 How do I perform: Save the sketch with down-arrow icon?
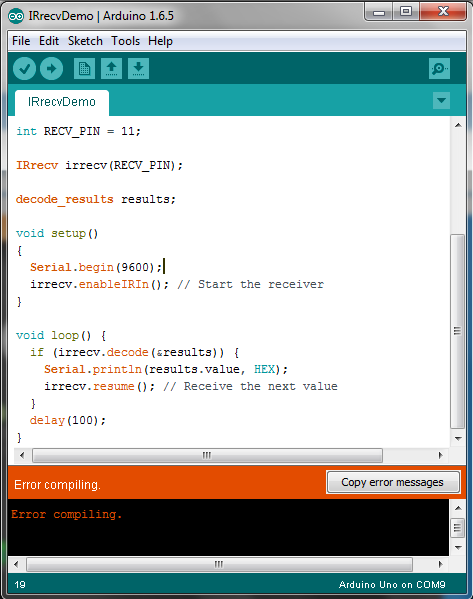pos(138,69)
